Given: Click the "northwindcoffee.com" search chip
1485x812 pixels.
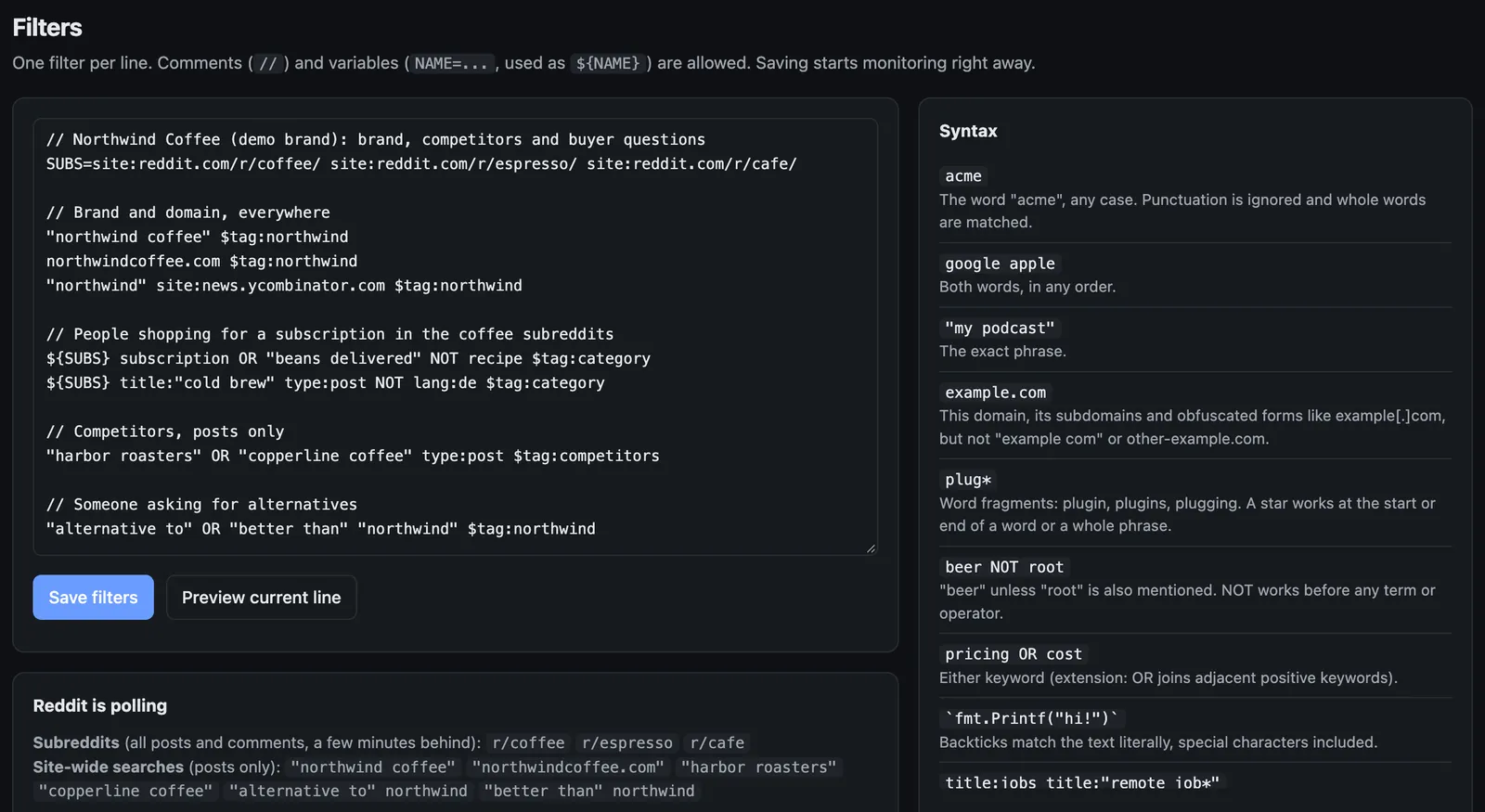Looking at the screenshot, I should point(568,767).
